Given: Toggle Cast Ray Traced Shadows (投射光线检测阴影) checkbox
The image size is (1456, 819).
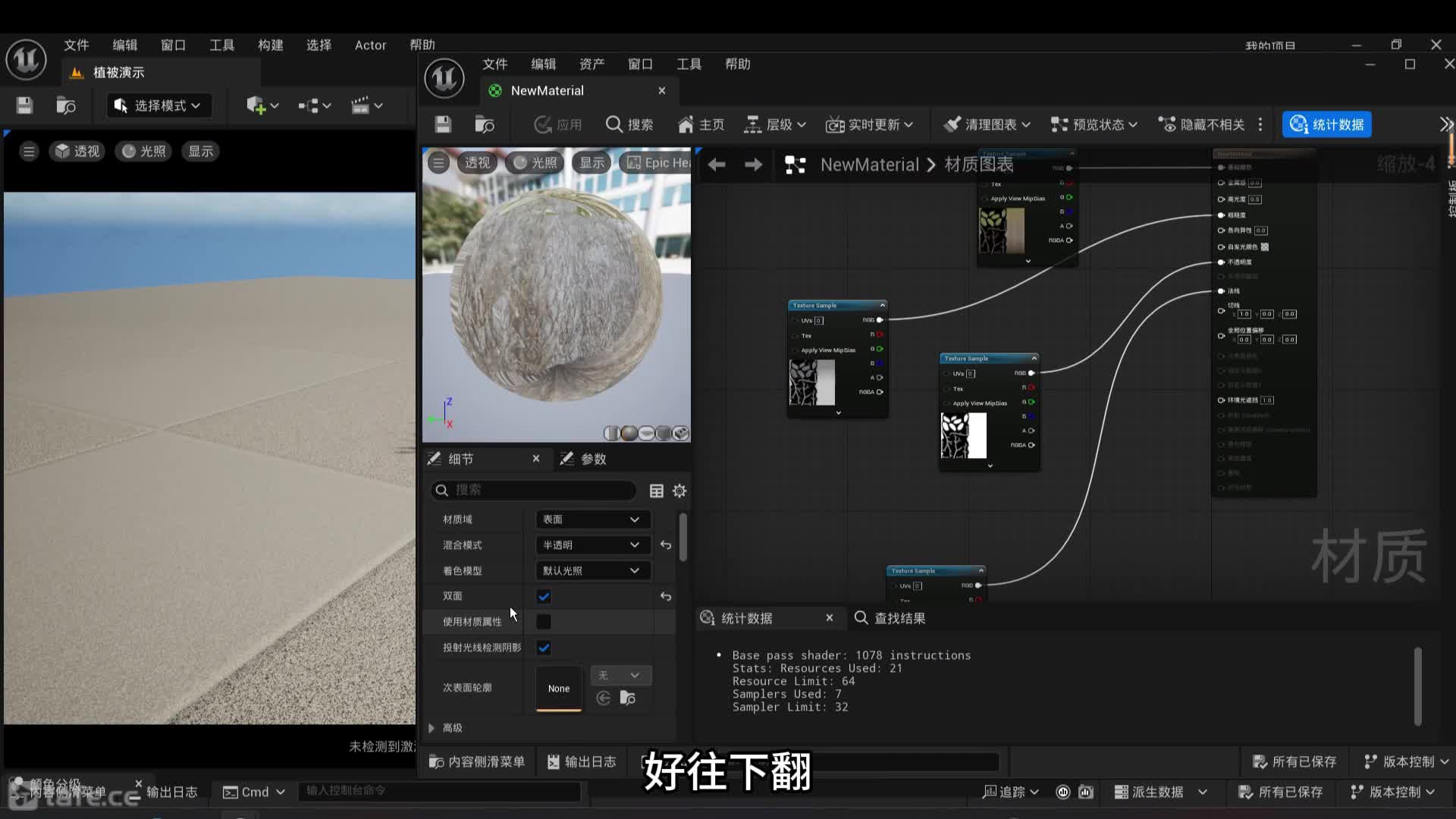Looking at the screenshot, I should click(x=544, y=648).
